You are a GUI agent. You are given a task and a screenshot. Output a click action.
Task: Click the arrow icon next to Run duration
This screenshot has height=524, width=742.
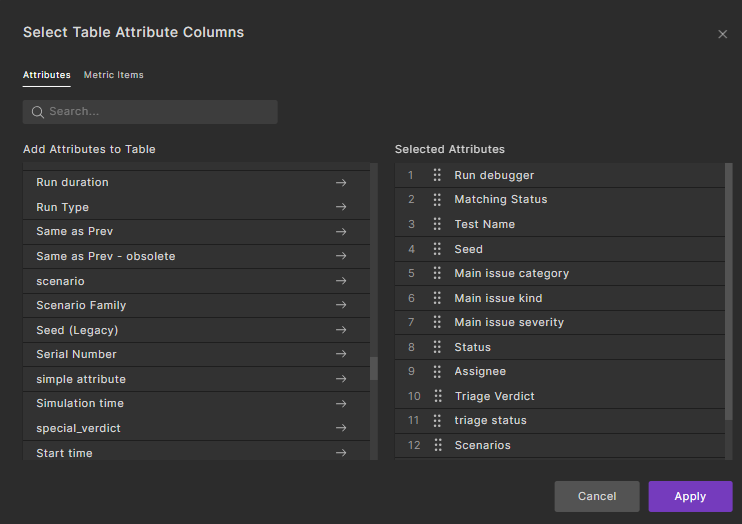[341, 183]
